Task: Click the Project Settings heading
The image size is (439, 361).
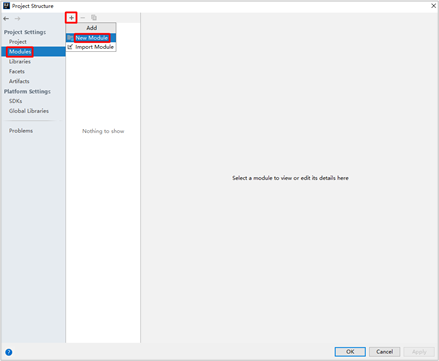Action: (25, 32)
